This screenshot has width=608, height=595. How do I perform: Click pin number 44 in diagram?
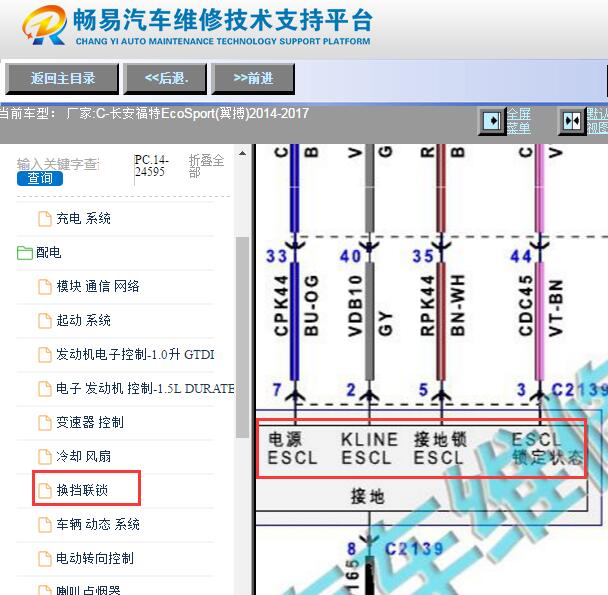(521, 256)
